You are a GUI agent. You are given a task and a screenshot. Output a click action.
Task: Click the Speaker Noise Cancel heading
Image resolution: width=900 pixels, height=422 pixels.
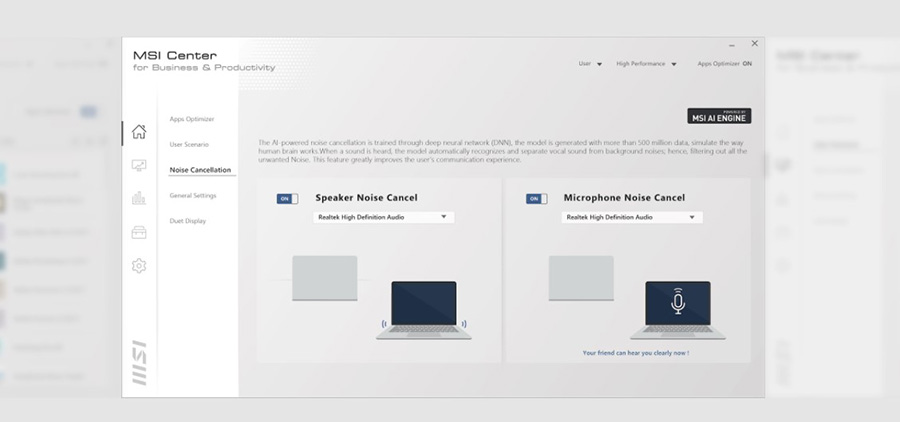tap(366, 198)
